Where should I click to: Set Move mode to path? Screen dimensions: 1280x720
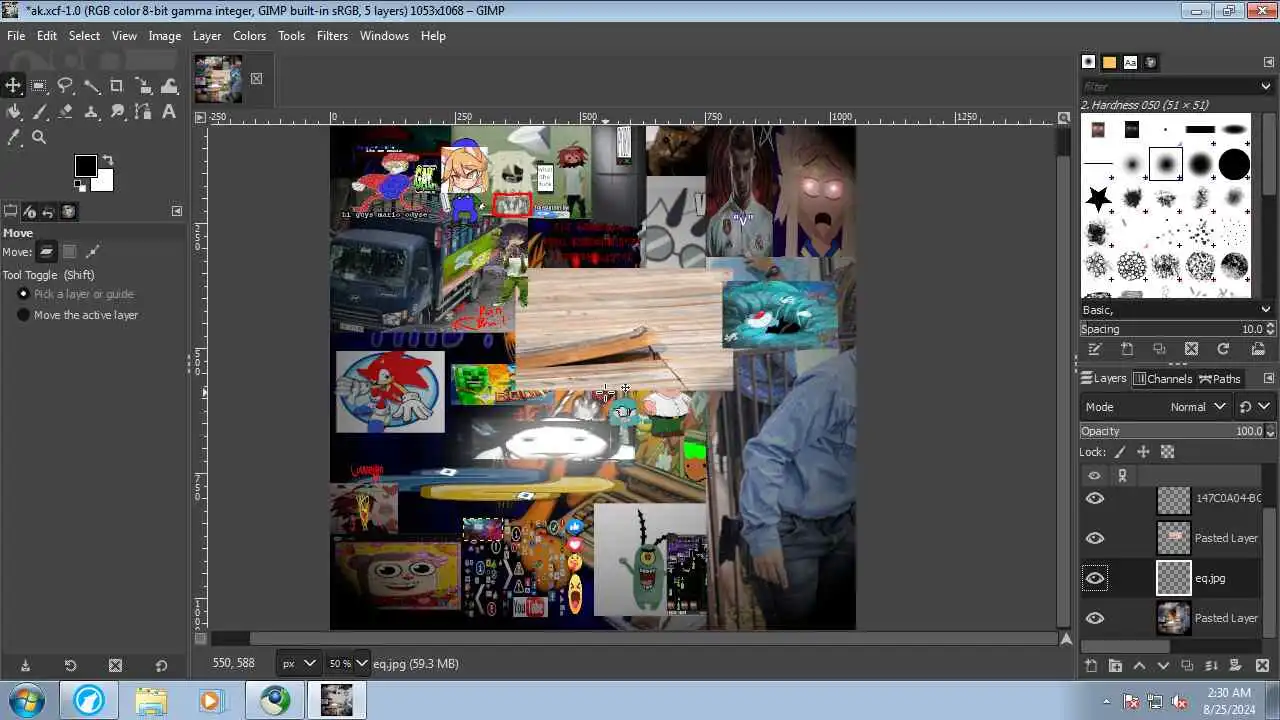(x=93, y=251)
